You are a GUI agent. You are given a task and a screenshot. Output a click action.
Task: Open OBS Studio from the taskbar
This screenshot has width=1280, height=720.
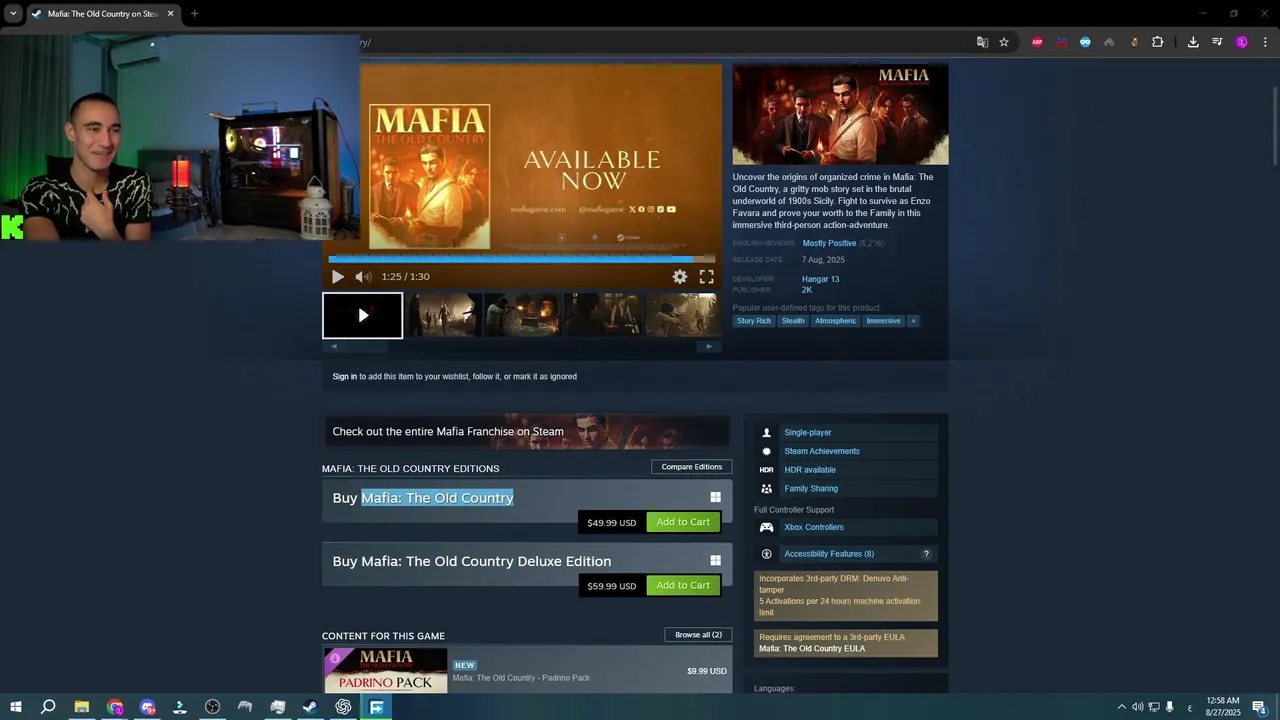point(212,707)
